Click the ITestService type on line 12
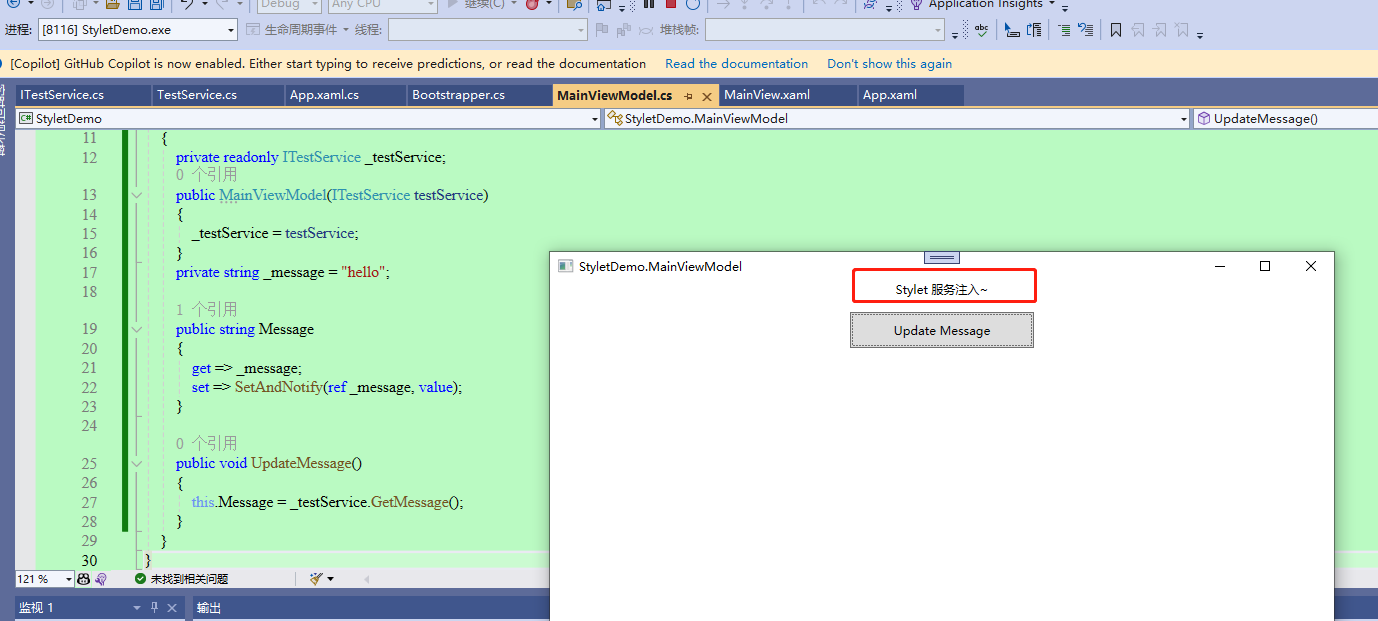The height and width of the screenshot is (621, 1378). (322, 157)
